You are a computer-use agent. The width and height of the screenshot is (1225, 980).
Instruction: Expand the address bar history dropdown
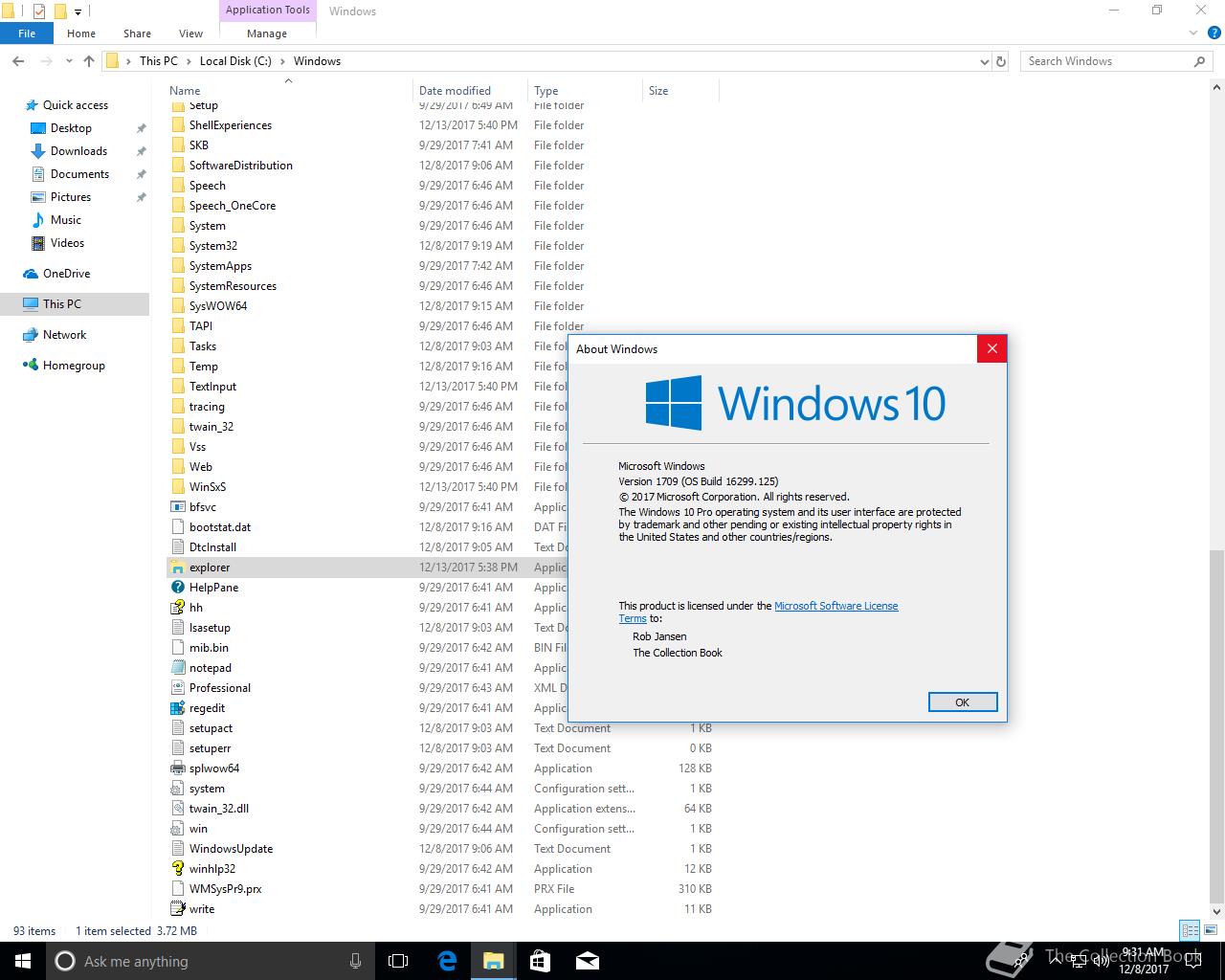point(985,61)
